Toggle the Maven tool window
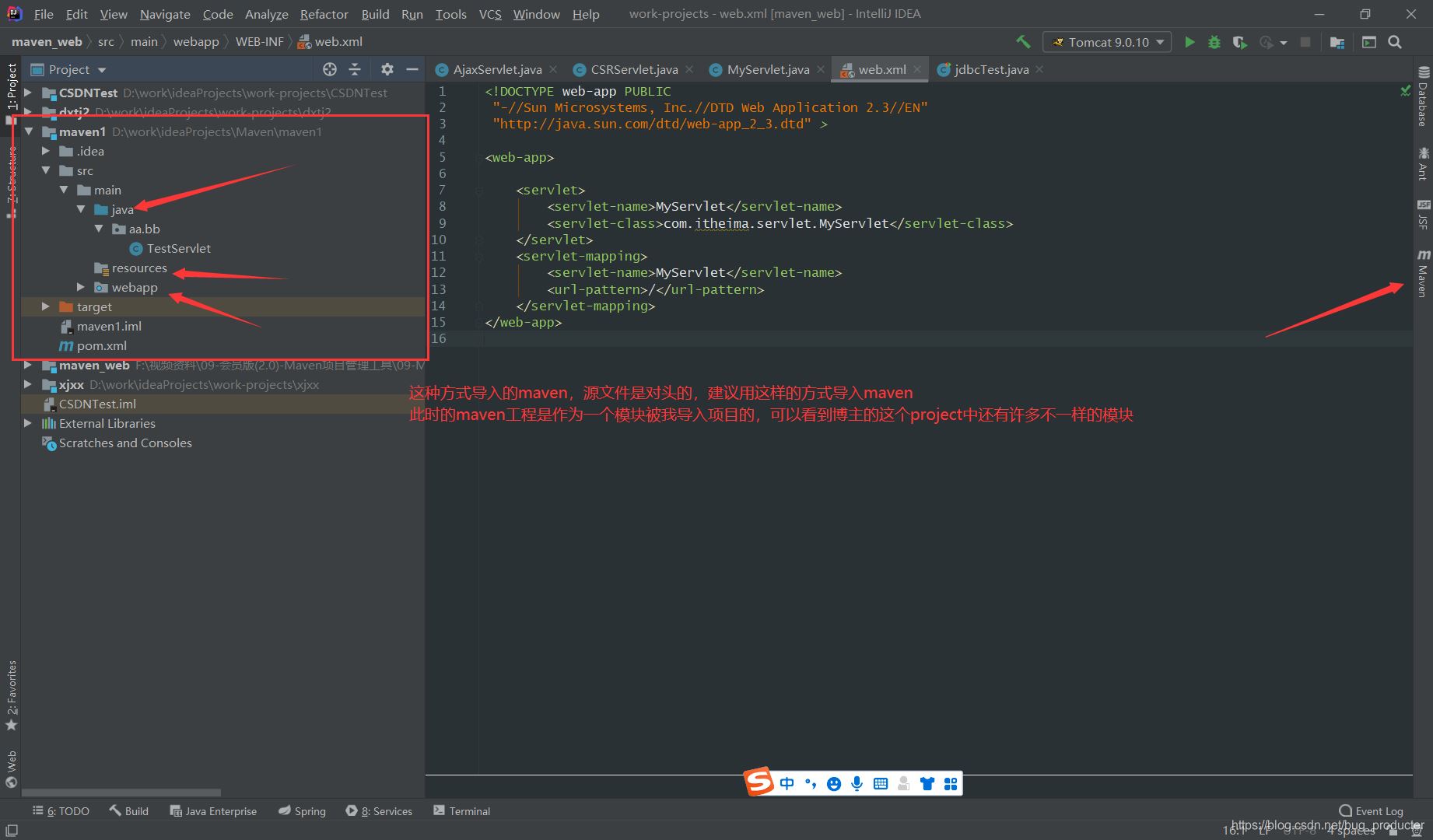The height and width of the screenshot is (840, 1433). pos(1423,274)
